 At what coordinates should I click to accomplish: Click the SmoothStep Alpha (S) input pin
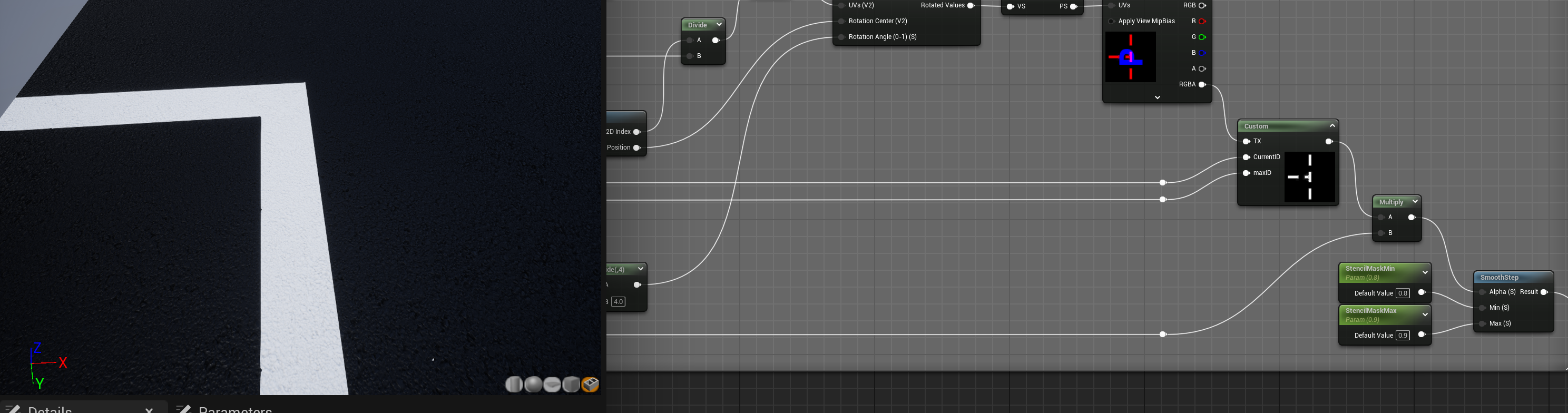pos(1483,292)
